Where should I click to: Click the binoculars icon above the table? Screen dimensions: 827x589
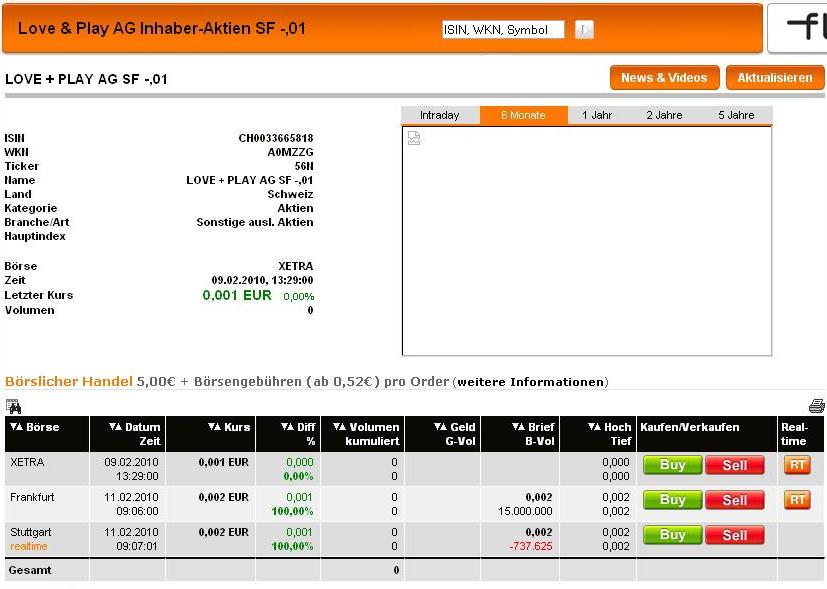tap(13, 406)
